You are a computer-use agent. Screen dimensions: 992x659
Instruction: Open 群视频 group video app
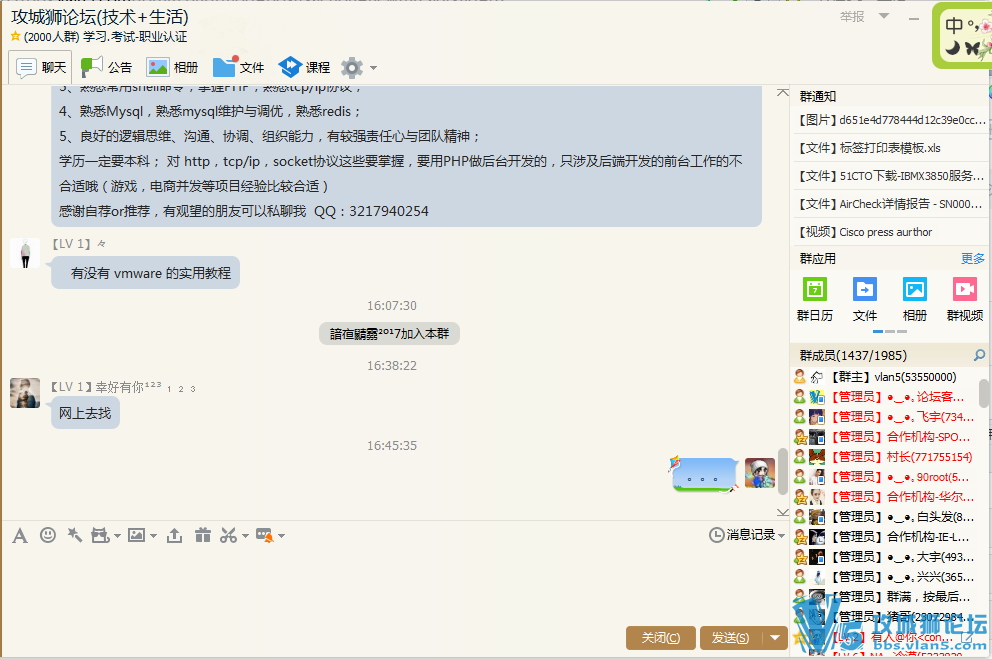click(964, 299)
